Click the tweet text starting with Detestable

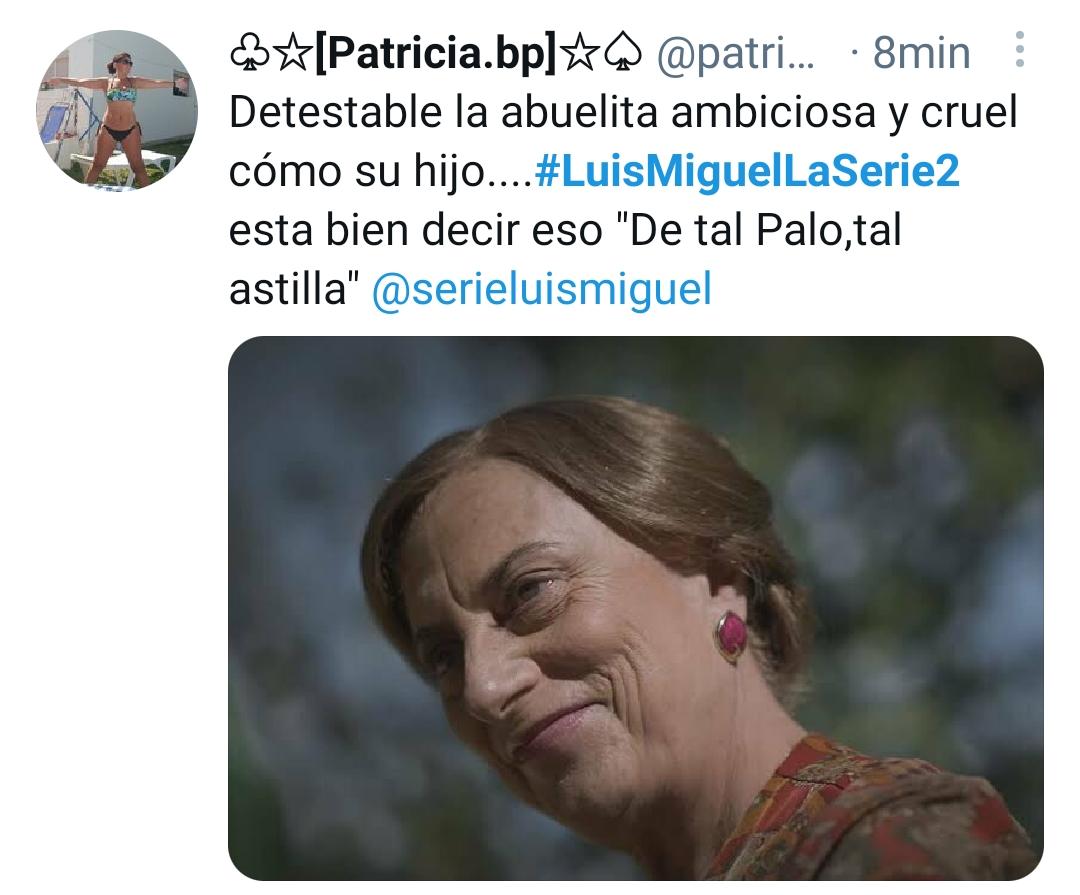coord(623,200)
